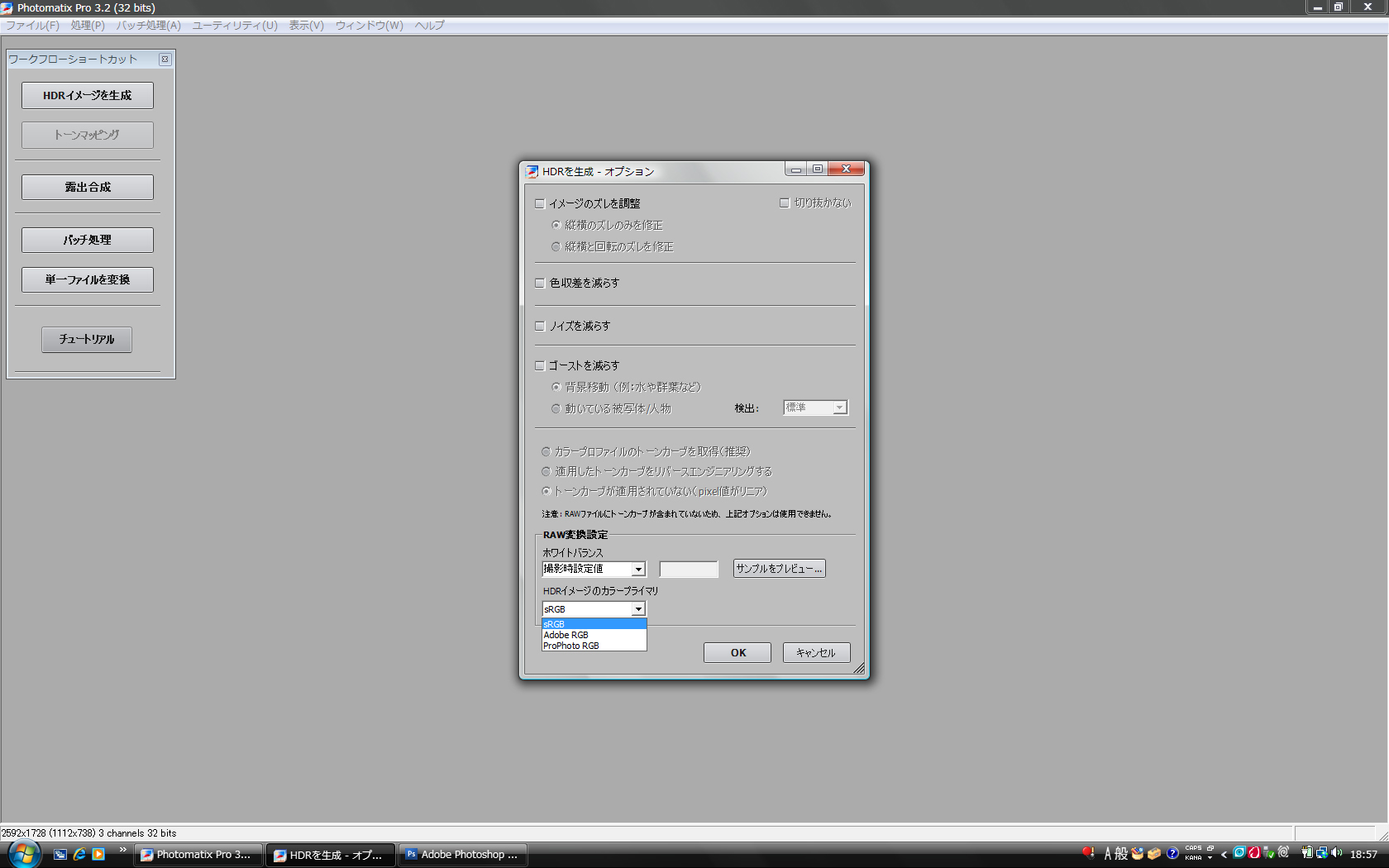1389x868 pixels.
Task: Open the バッチ処理(A) menu
Action: coord(149,26)
